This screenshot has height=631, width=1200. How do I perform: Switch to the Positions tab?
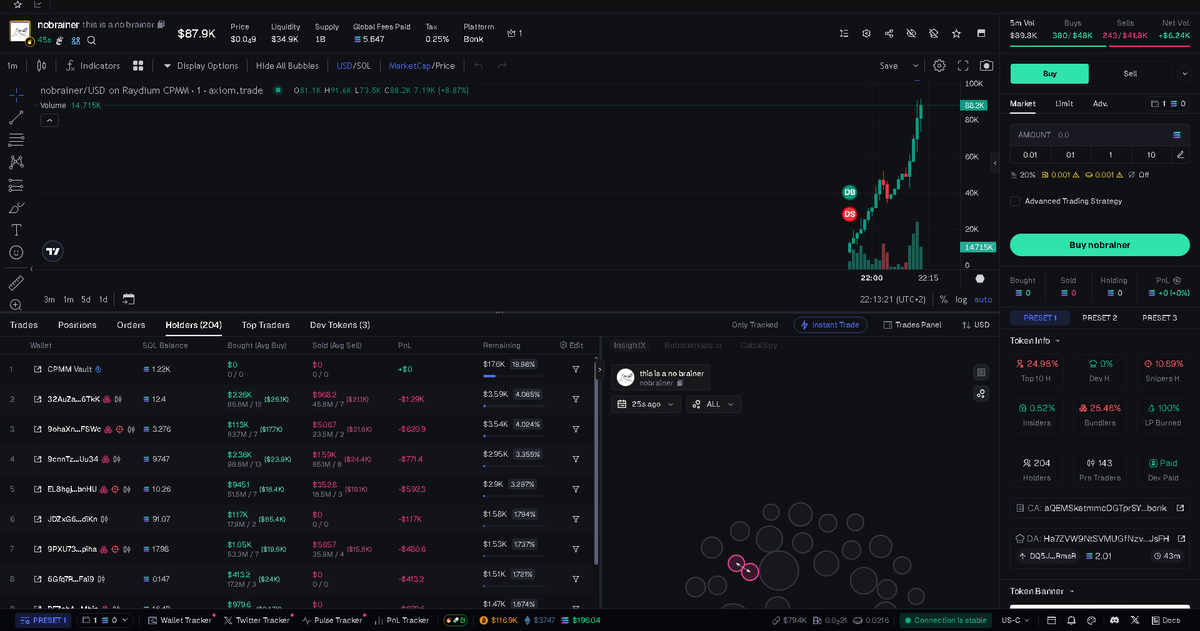click(77, 325)
